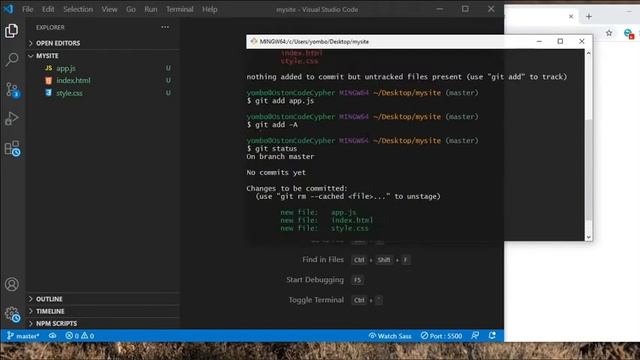Open the Run menu

151,9
